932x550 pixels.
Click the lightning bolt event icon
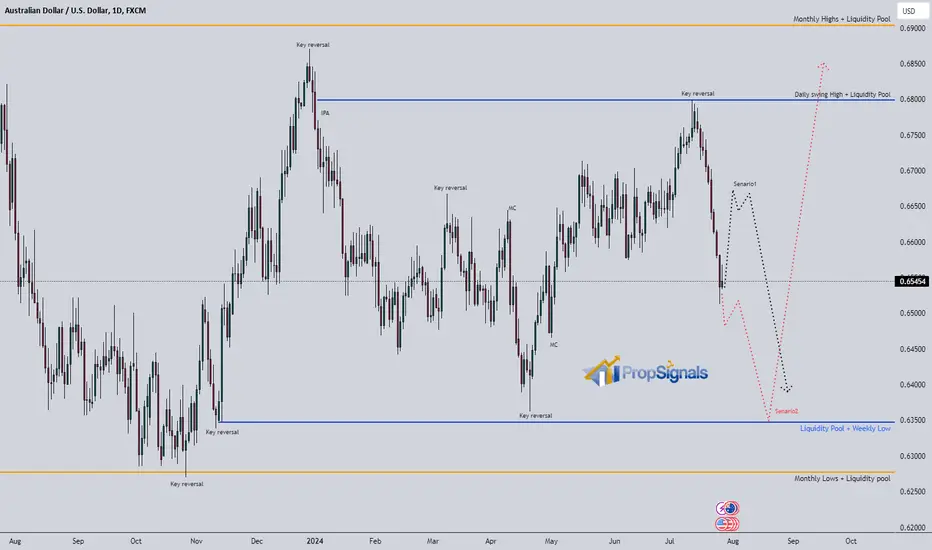[x=722, y=508]
